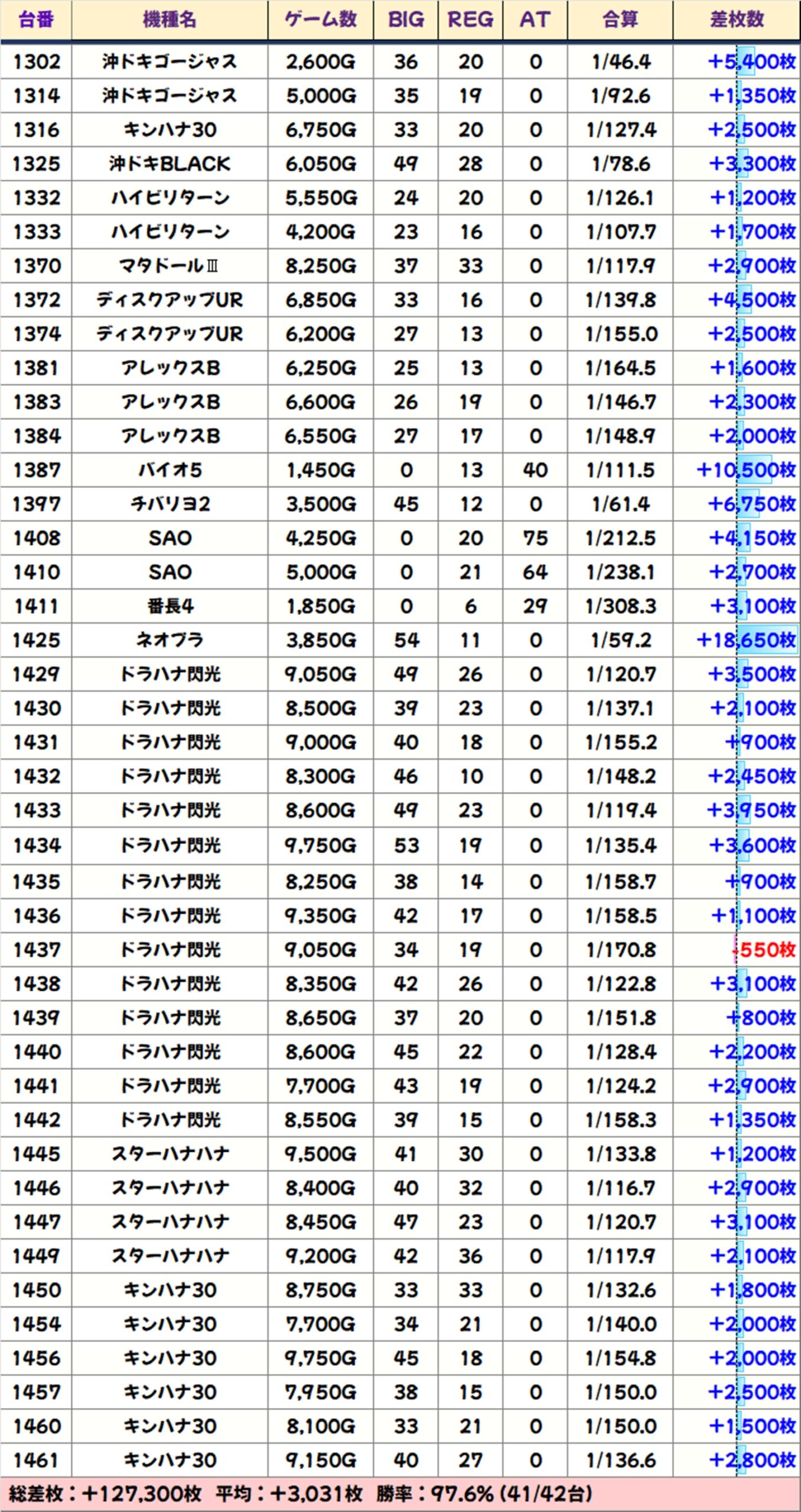This screenshot has width=801, height=1512.
Task: Click the 差枚数 column header
Action: click(737, 20)
